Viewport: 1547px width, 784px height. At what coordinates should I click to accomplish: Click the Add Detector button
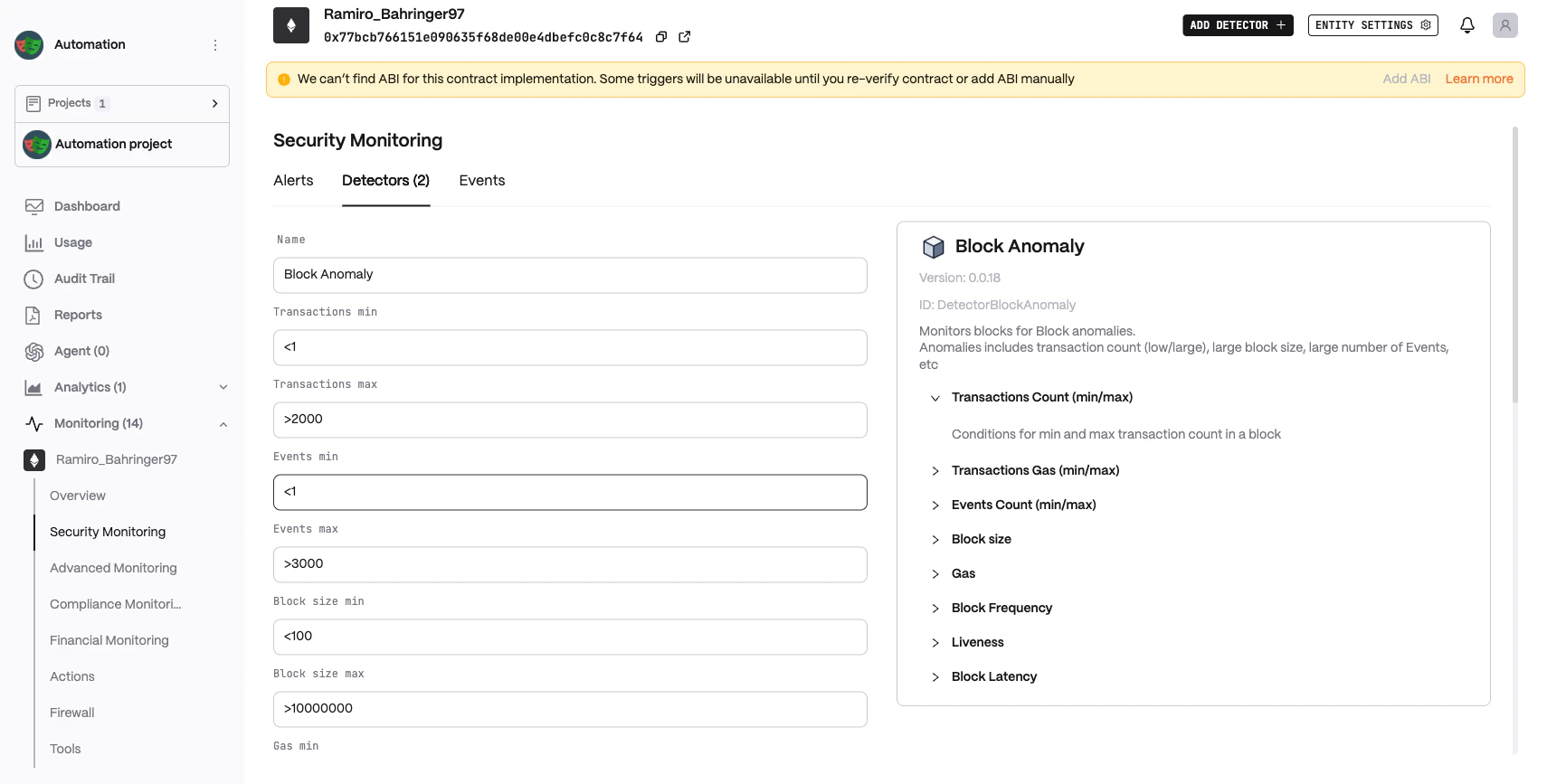pos(1238,25)
